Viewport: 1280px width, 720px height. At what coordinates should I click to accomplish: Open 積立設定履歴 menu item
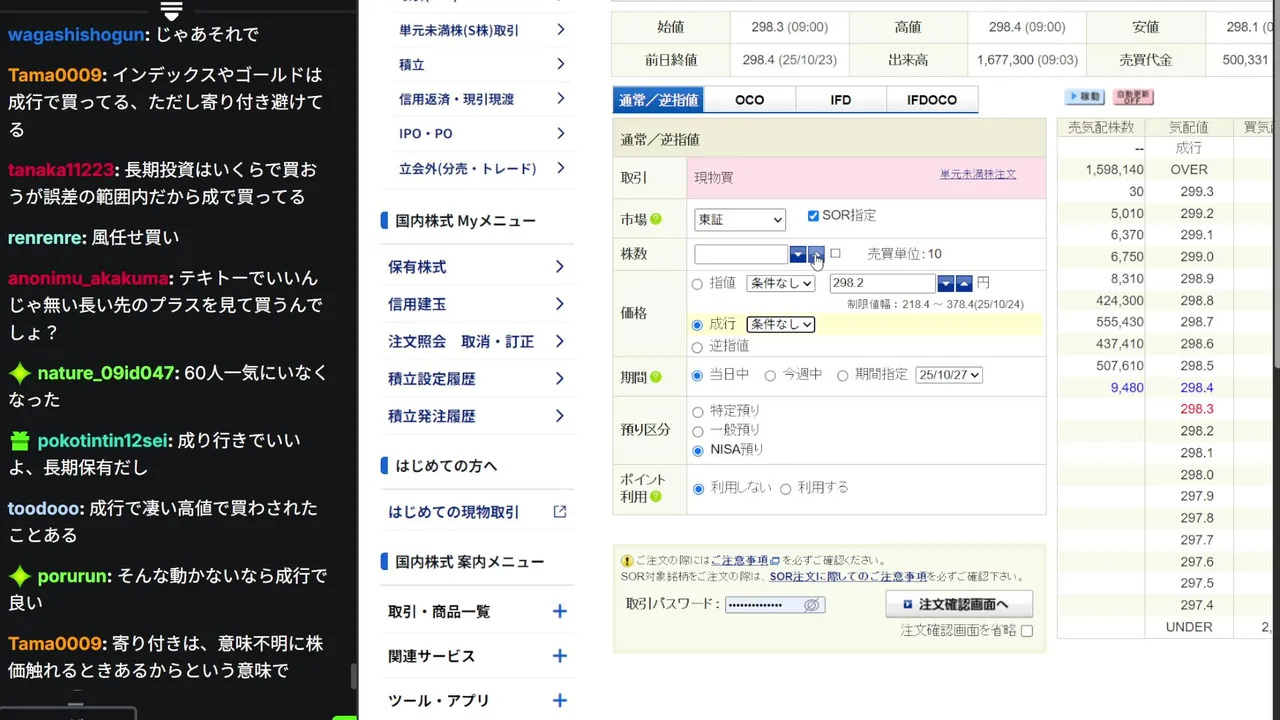(478, 379)
